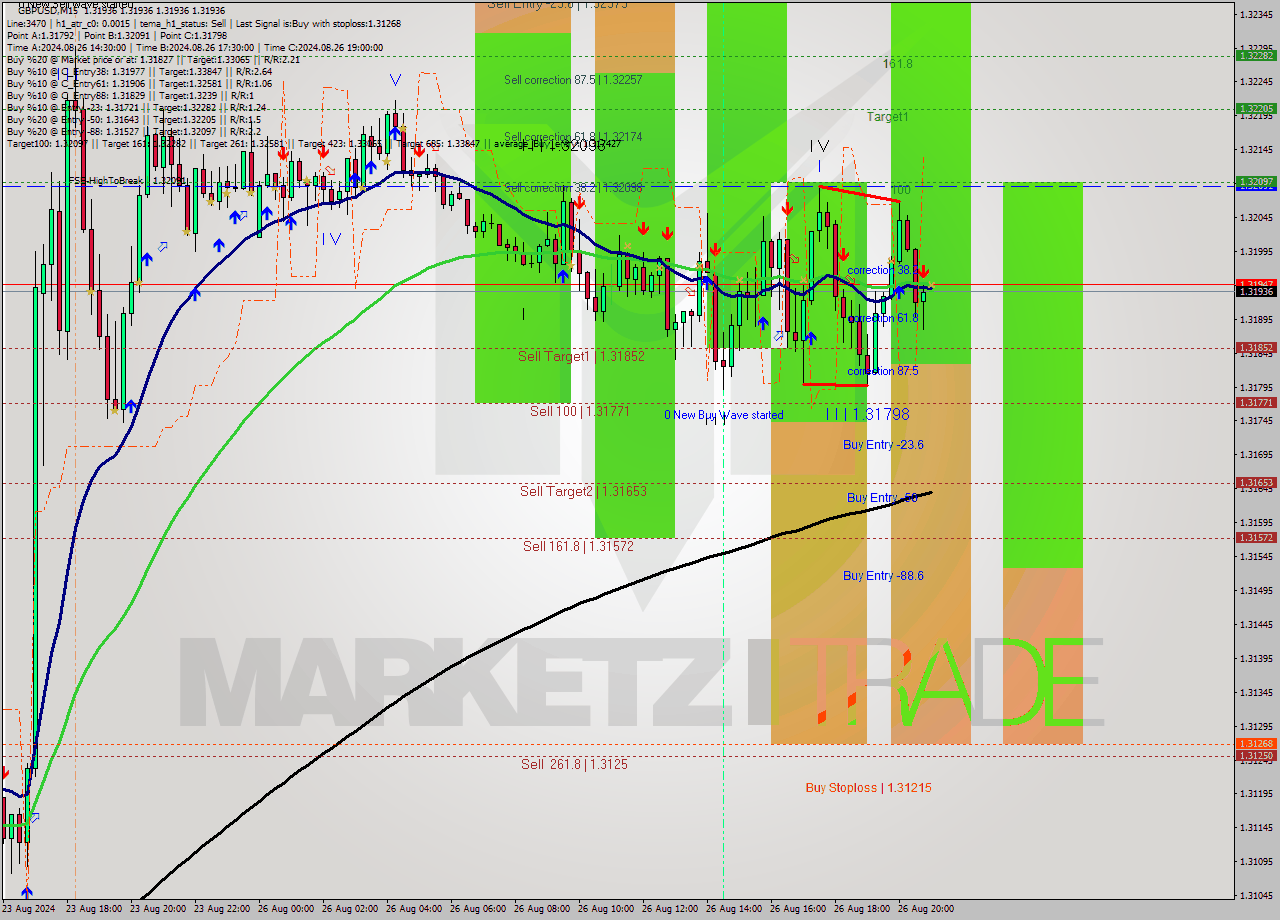Click the 'Sell 100 | 1.31771' label
1280x920 pixels.
click(x=580, y=411)
